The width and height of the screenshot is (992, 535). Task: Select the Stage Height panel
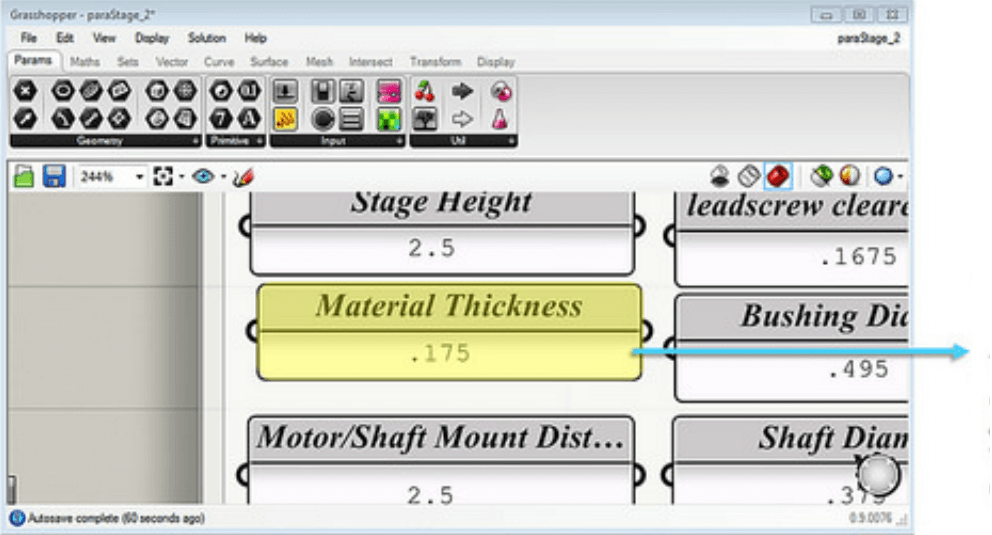pos(442,233)
